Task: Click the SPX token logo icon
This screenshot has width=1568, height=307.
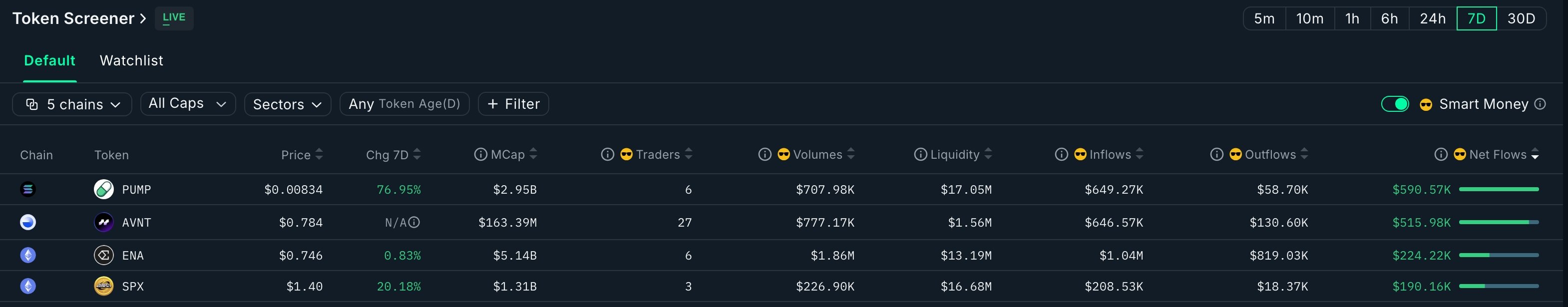Action: click(x=103, y=286)
